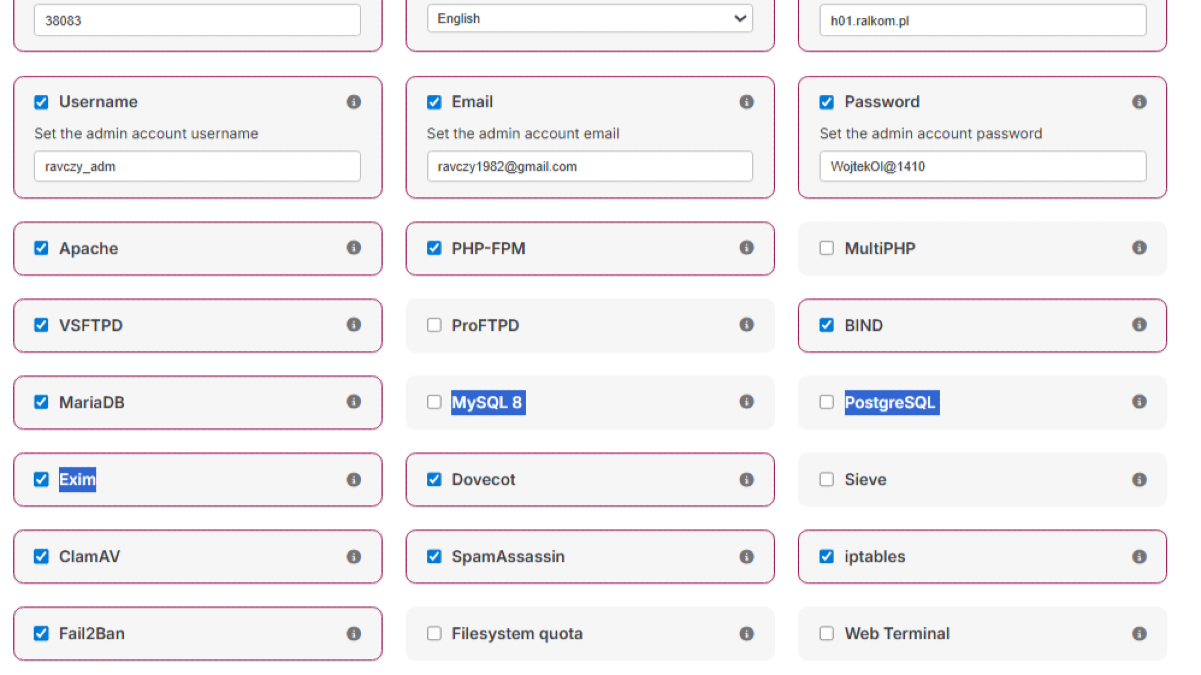Image resolution: width=1201 pixels, height=675 pixels.
Task: Disable the Fail2Ban checkbox
Action: pyautogui.click(x=41, y=633)
